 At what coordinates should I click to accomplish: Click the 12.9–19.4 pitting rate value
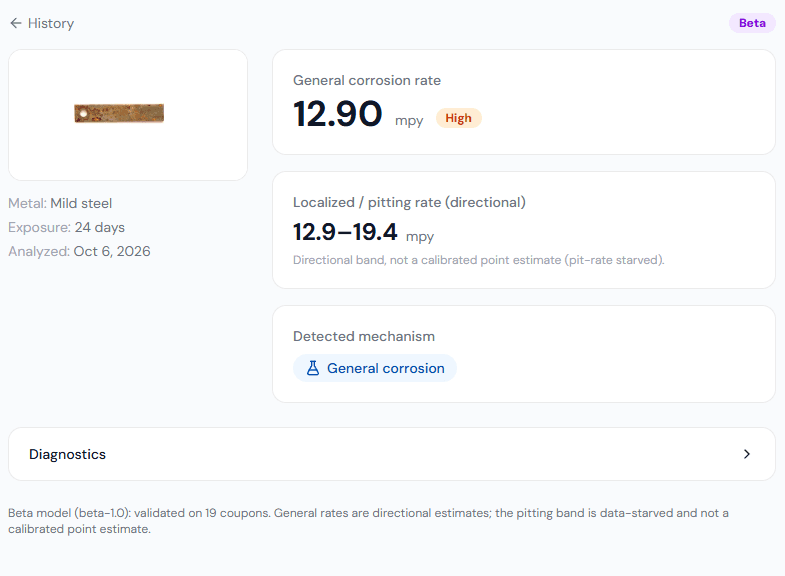point(345,232)
